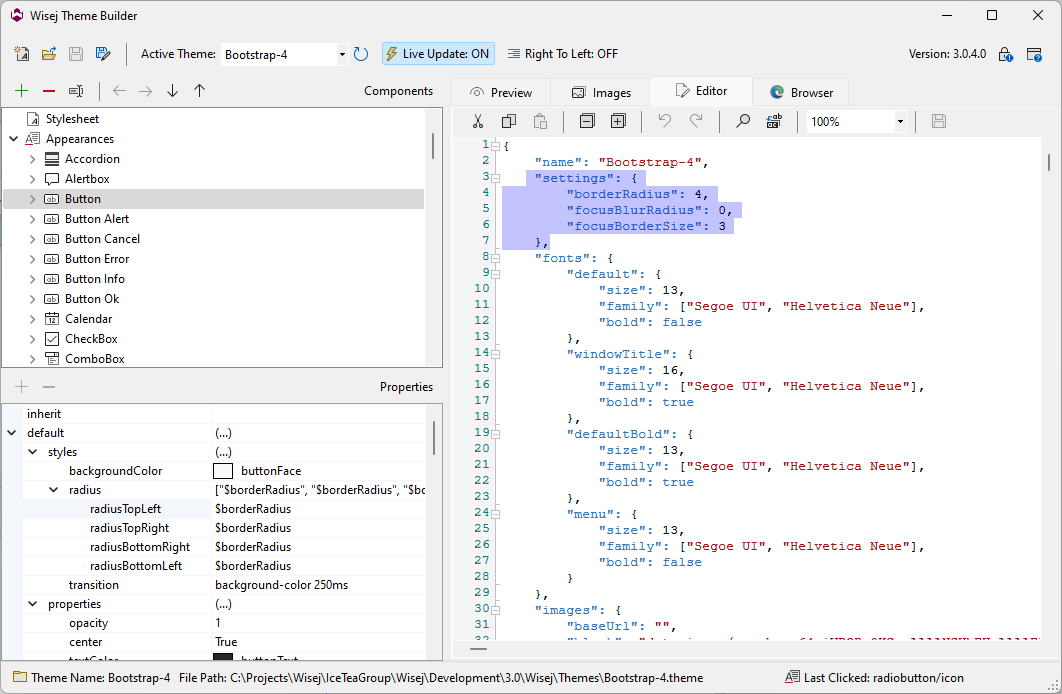Click the opacity value 1

click(x=319, y=623)
